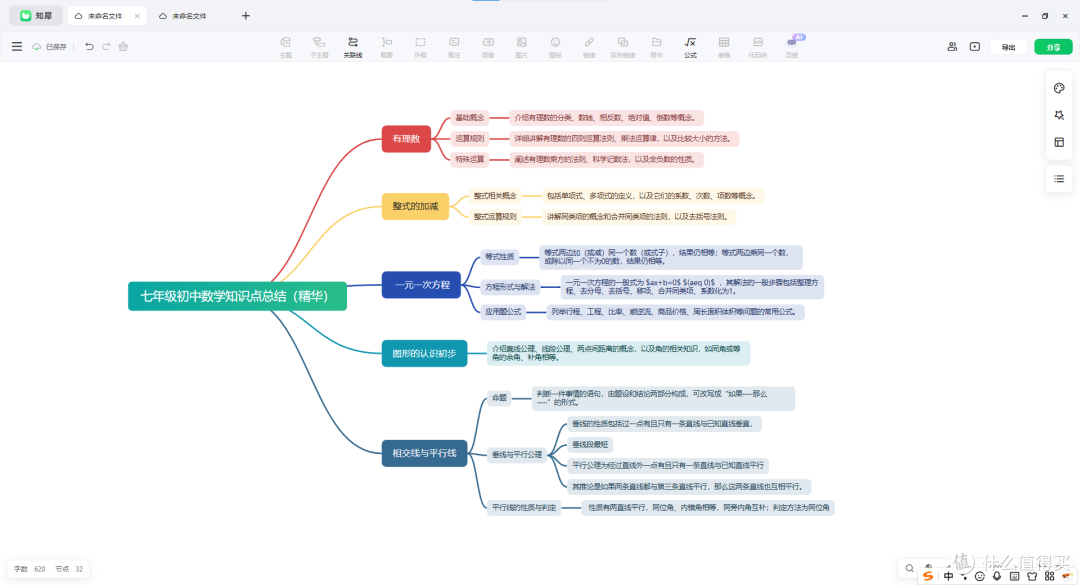Select the 相交线与平行线 node
Screen dimensions: 1080x585
(424, 453)
